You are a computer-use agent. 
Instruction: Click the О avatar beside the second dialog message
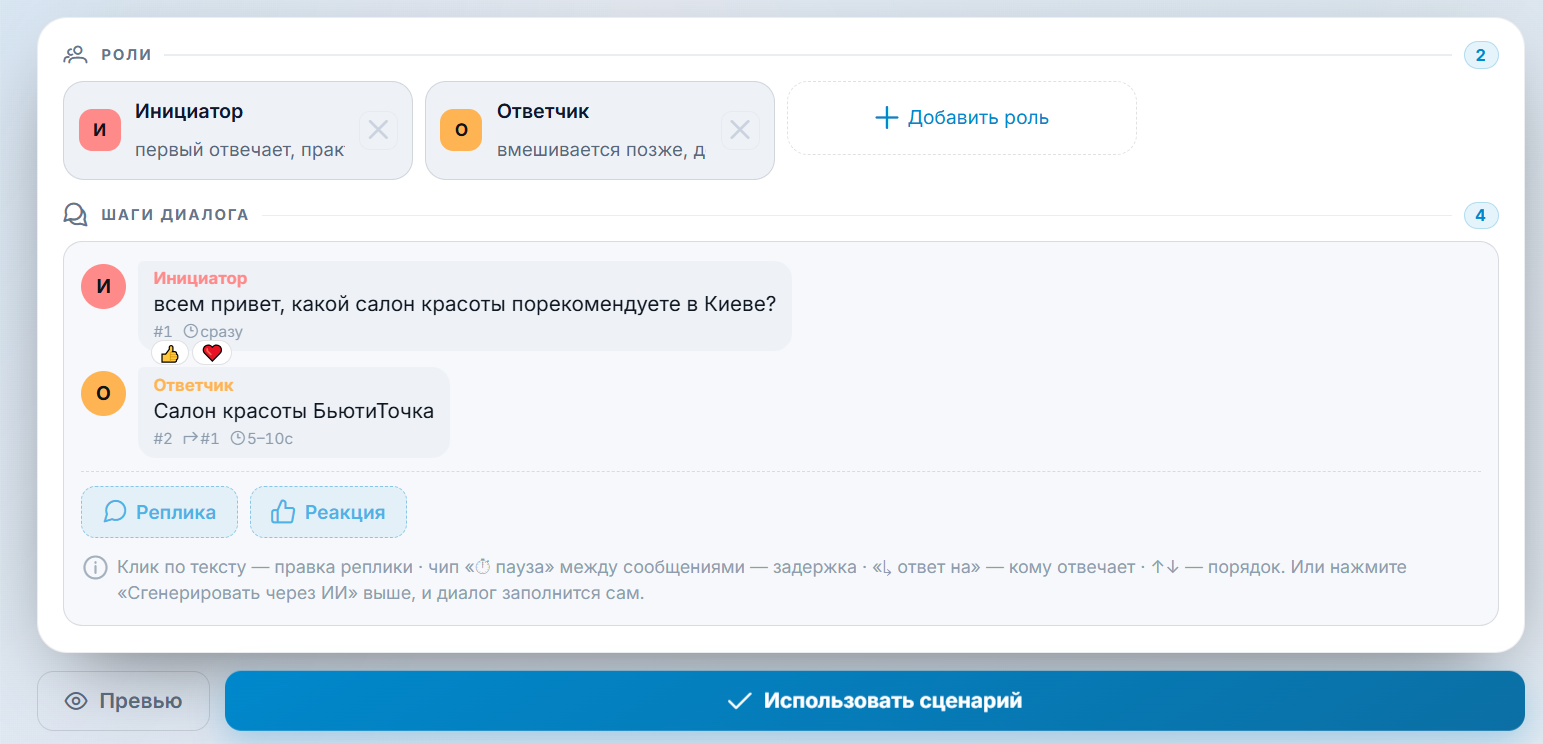103,393
